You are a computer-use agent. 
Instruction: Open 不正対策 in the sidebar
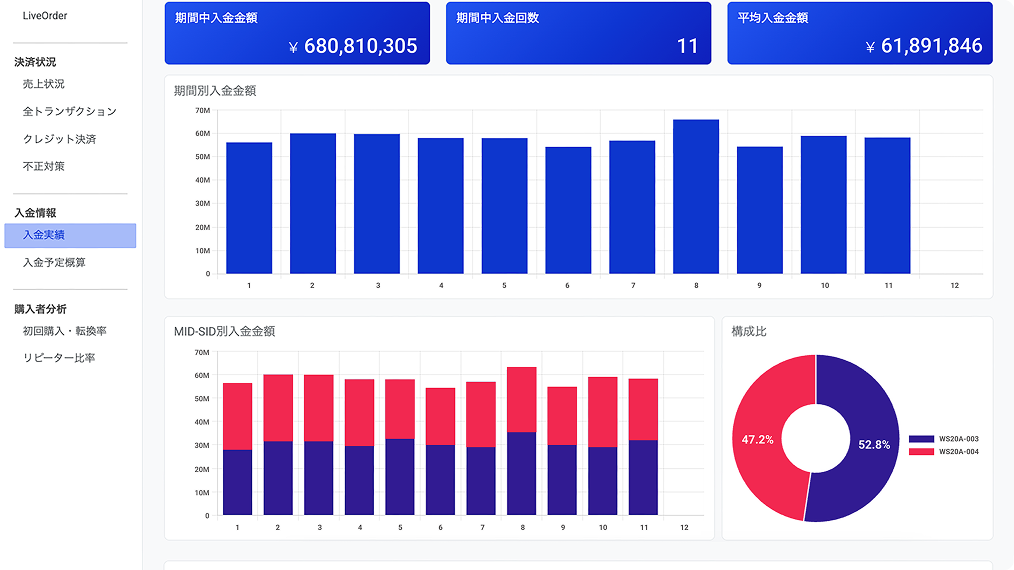tap(43, 166)
